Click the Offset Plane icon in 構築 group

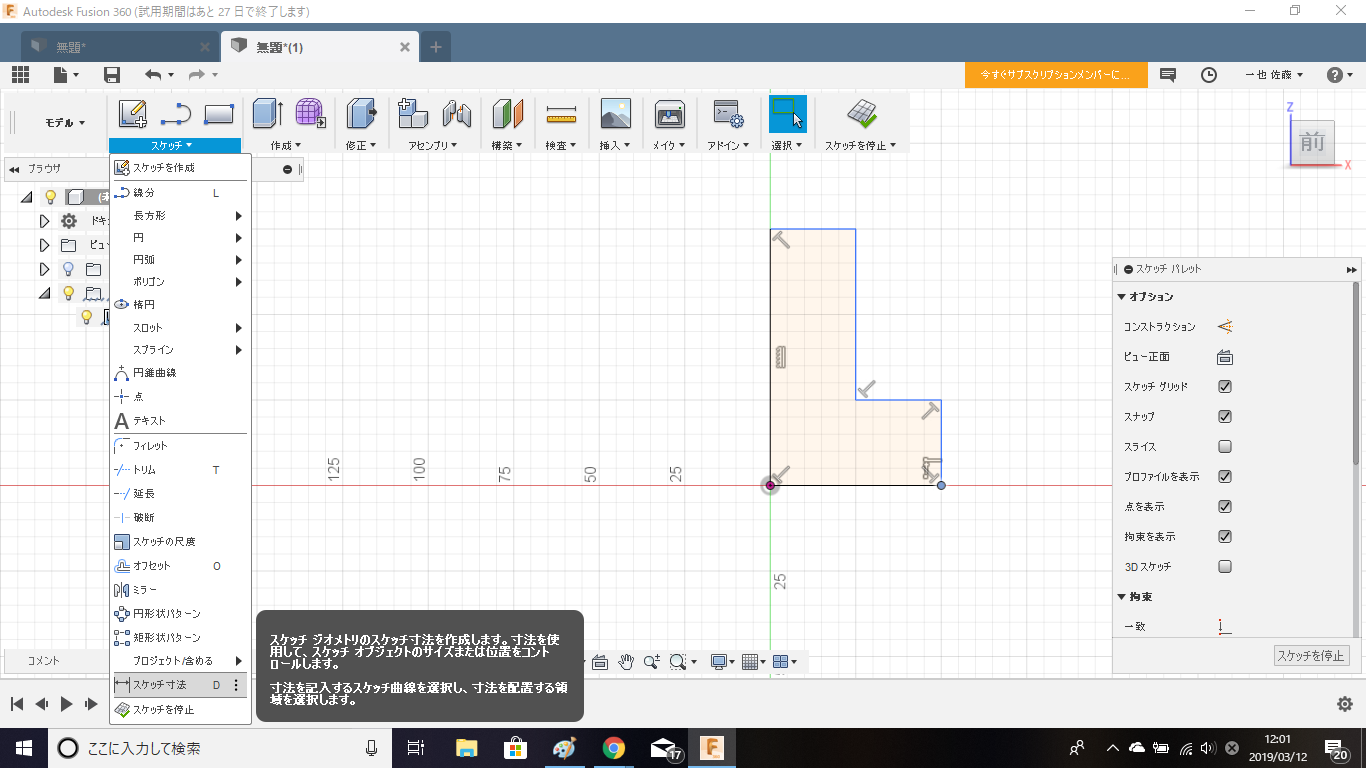click(508, 114)
